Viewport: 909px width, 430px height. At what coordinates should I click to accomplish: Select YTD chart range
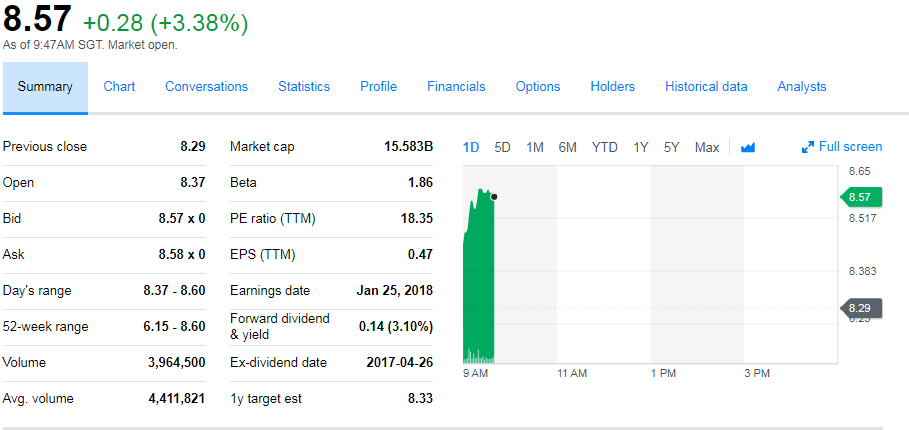[604, 148]
